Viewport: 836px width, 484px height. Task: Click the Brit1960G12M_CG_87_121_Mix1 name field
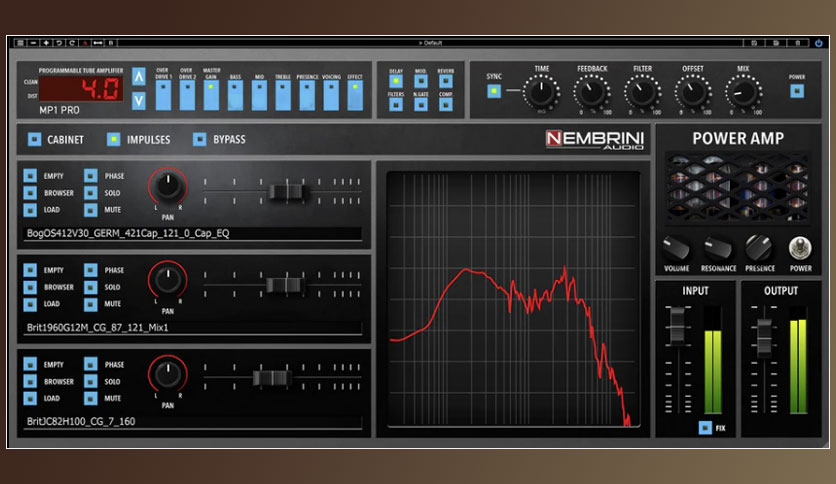(x=193, y=328)
